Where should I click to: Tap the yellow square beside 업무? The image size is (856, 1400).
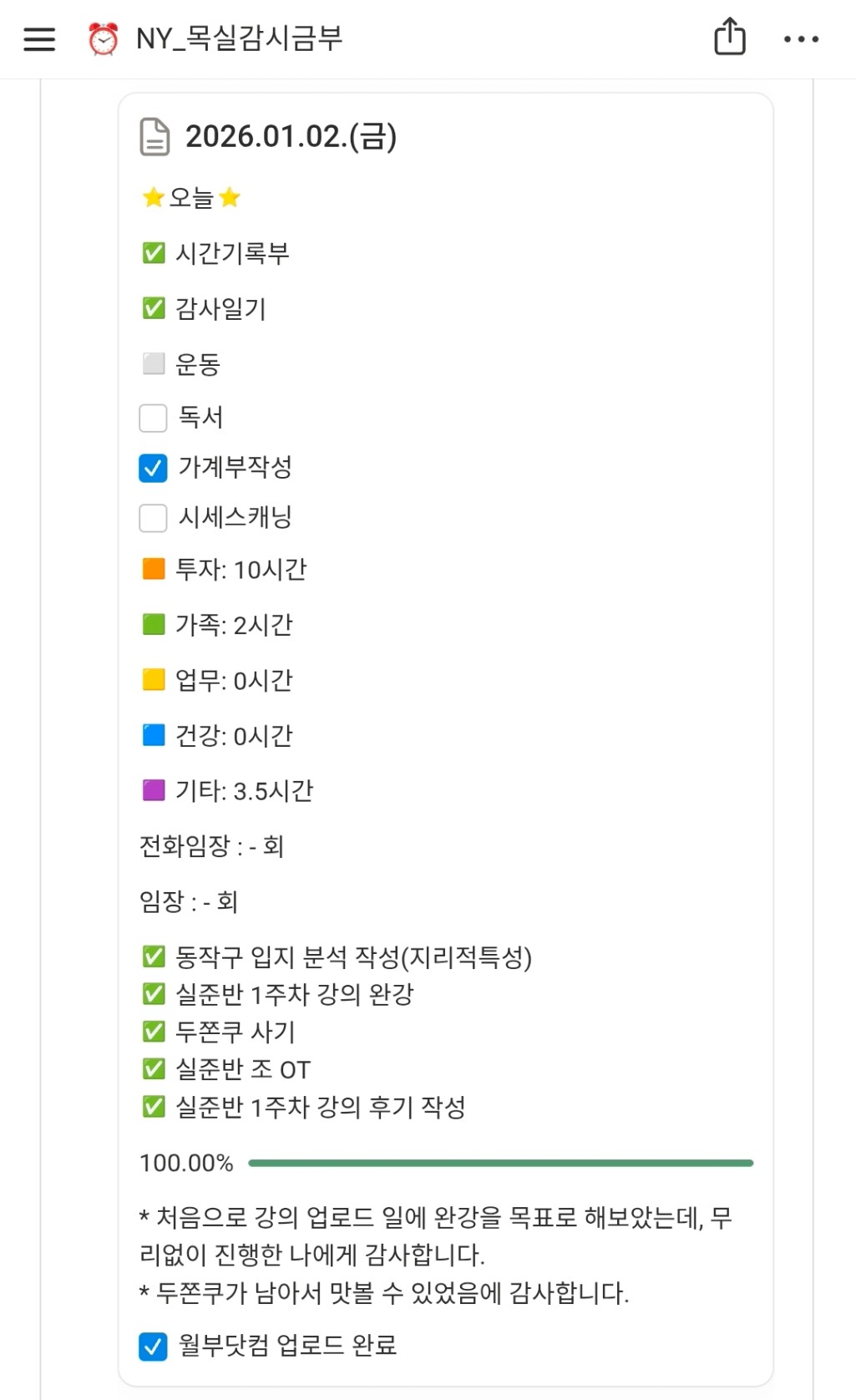(154, 680)
